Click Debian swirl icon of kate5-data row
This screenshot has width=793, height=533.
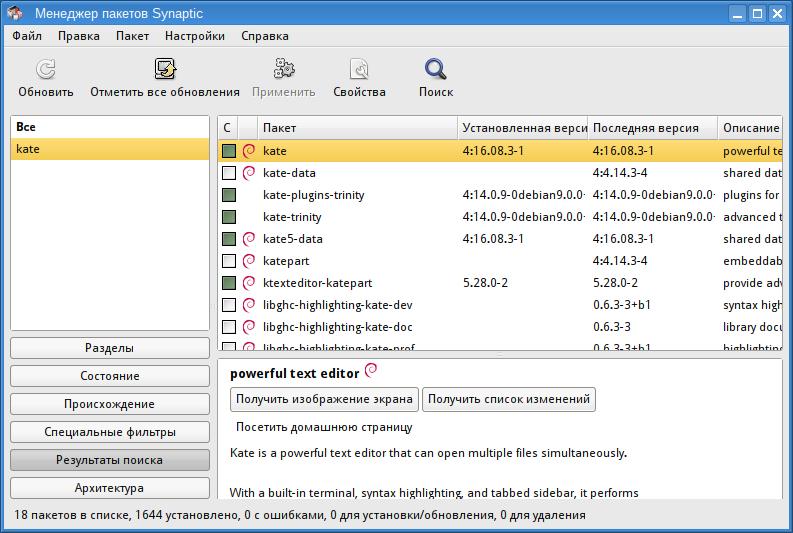pos(248,239)
